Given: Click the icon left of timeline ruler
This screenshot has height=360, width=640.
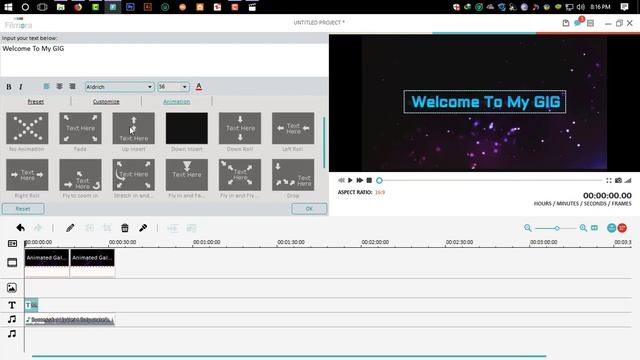Looking at the screenshot, I should [12, 243].
